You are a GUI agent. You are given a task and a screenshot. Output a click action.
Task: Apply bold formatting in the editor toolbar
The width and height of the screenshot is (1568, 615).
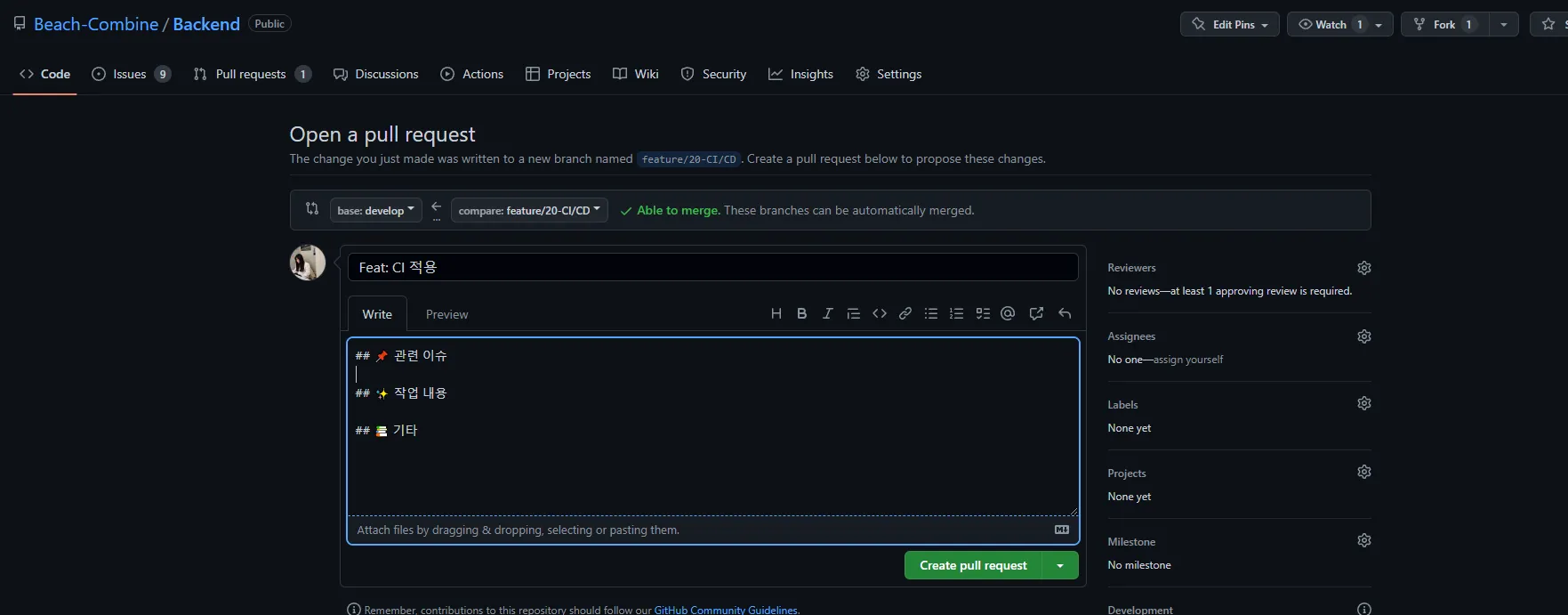click(801, 313)
